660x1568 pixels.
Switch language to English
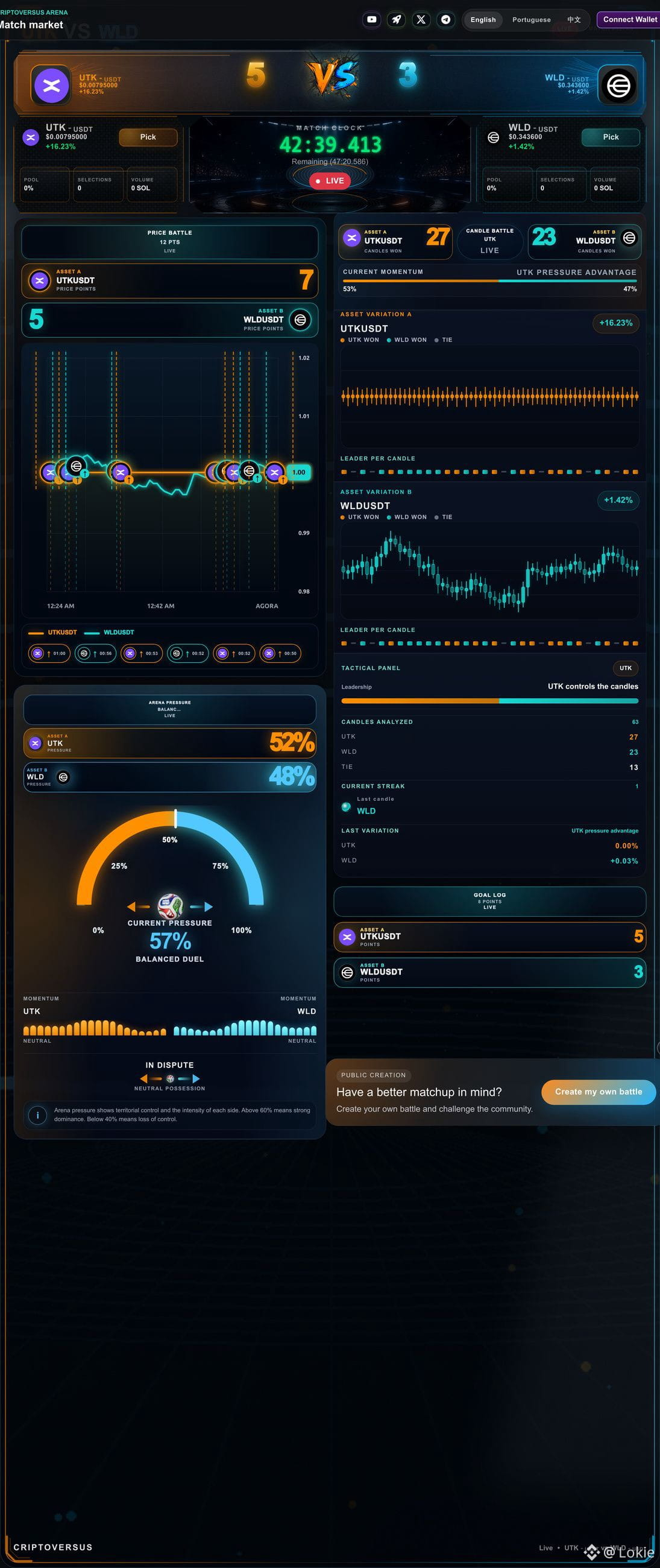[483, 19]
